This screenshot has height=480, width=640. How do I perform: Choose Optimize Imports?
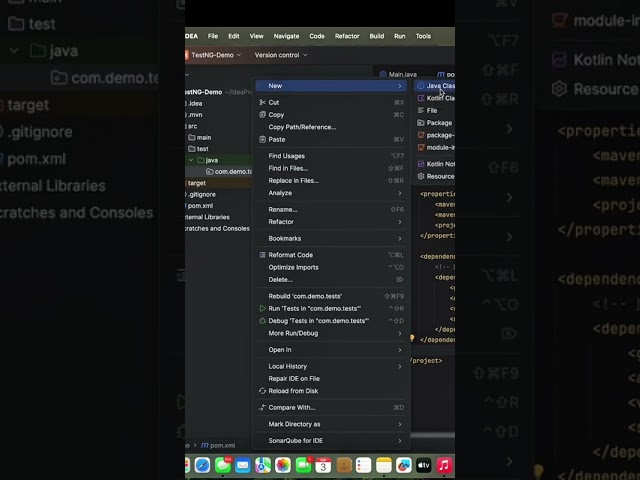pyautogui.click(x=331, y=267)
